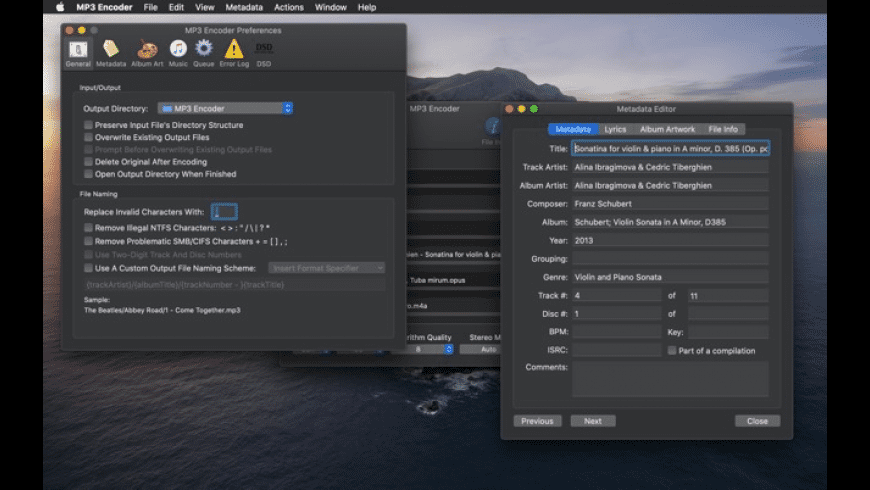
Task: Expand the Algorithm Quality dropdown
Action: [433, 349]
